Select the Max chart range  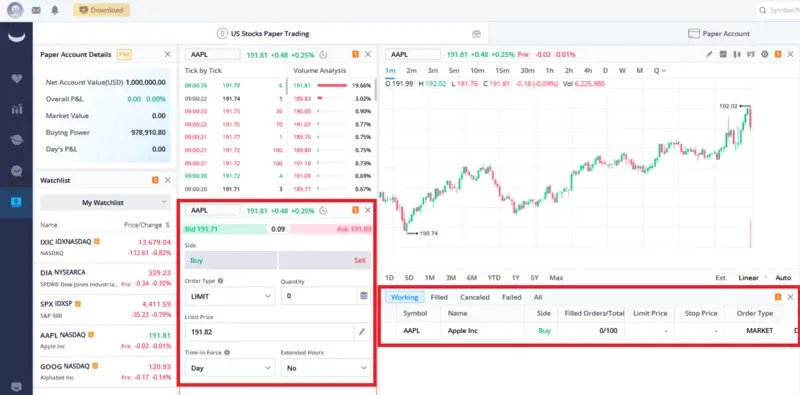coord(556,278)
